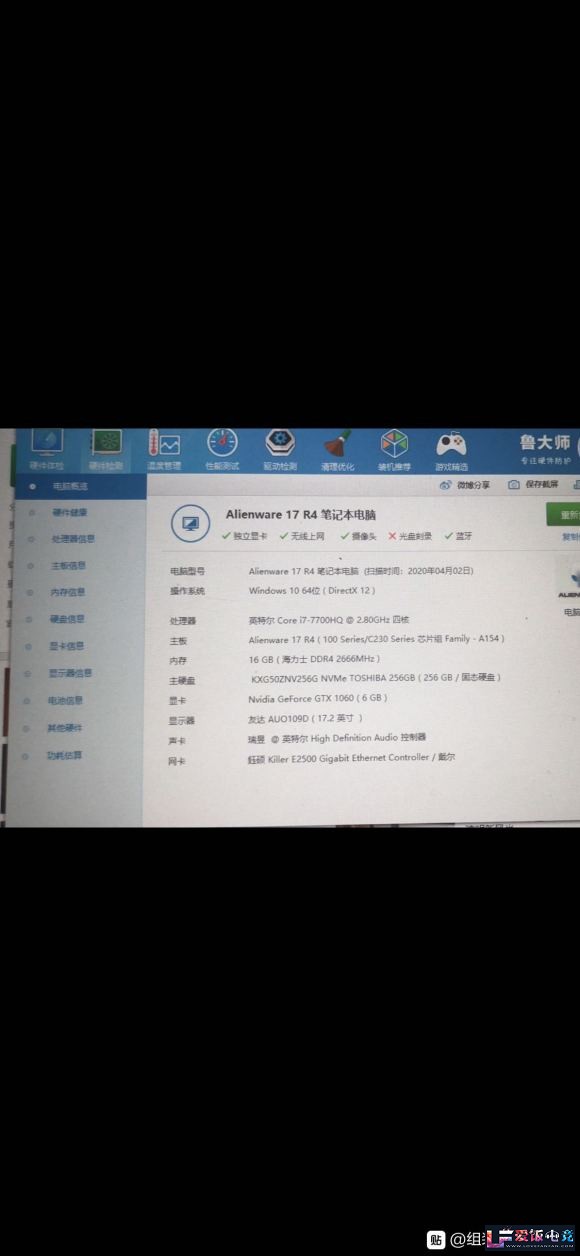Click the 主硬盘 row label
The height and width of the screenshot is (1256, 580).
[182, 681]
